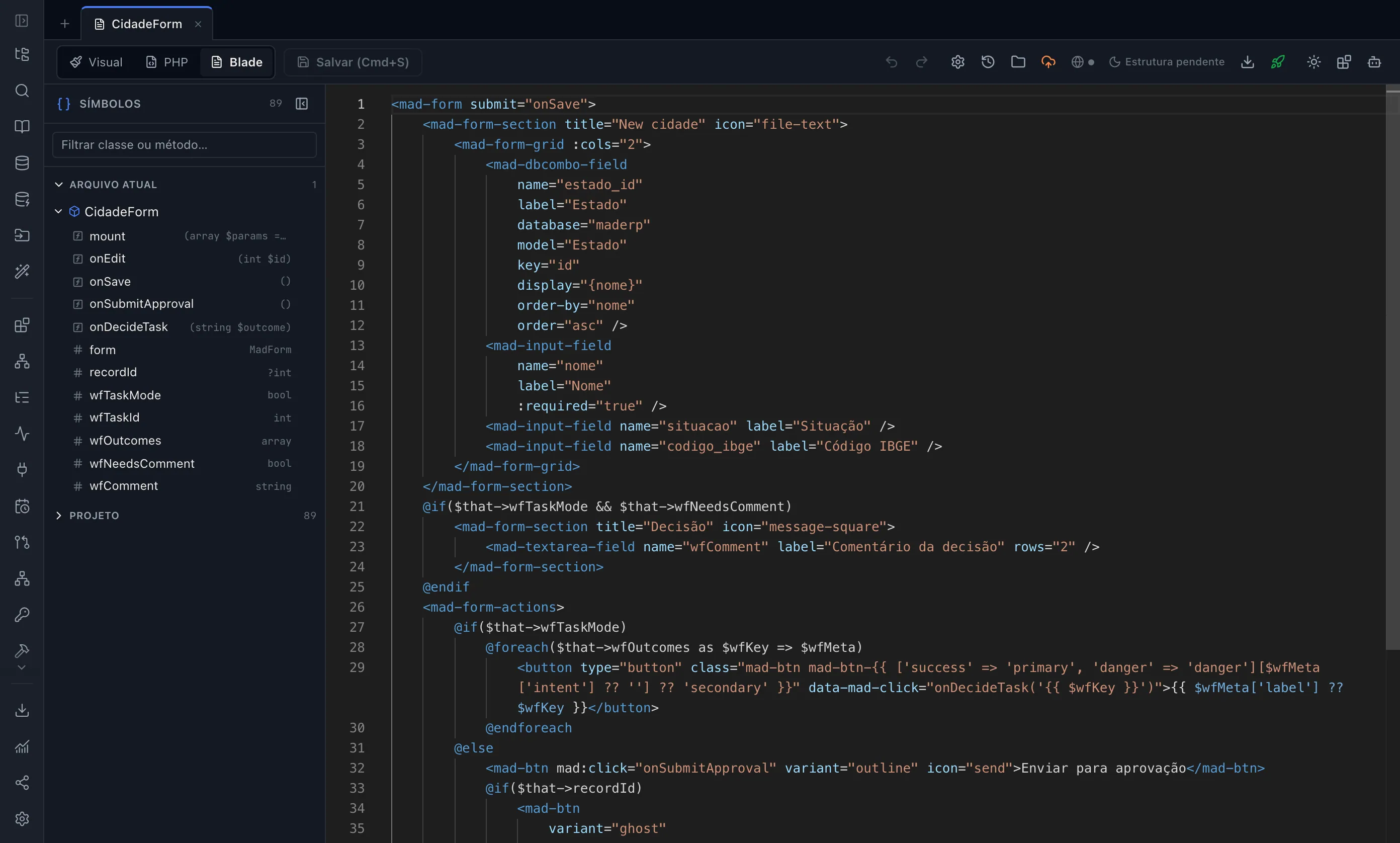Open the import arrow box sidebar icon
Image resolution: width=1400 pixels, height=843 pixels.
pos(22,235)
